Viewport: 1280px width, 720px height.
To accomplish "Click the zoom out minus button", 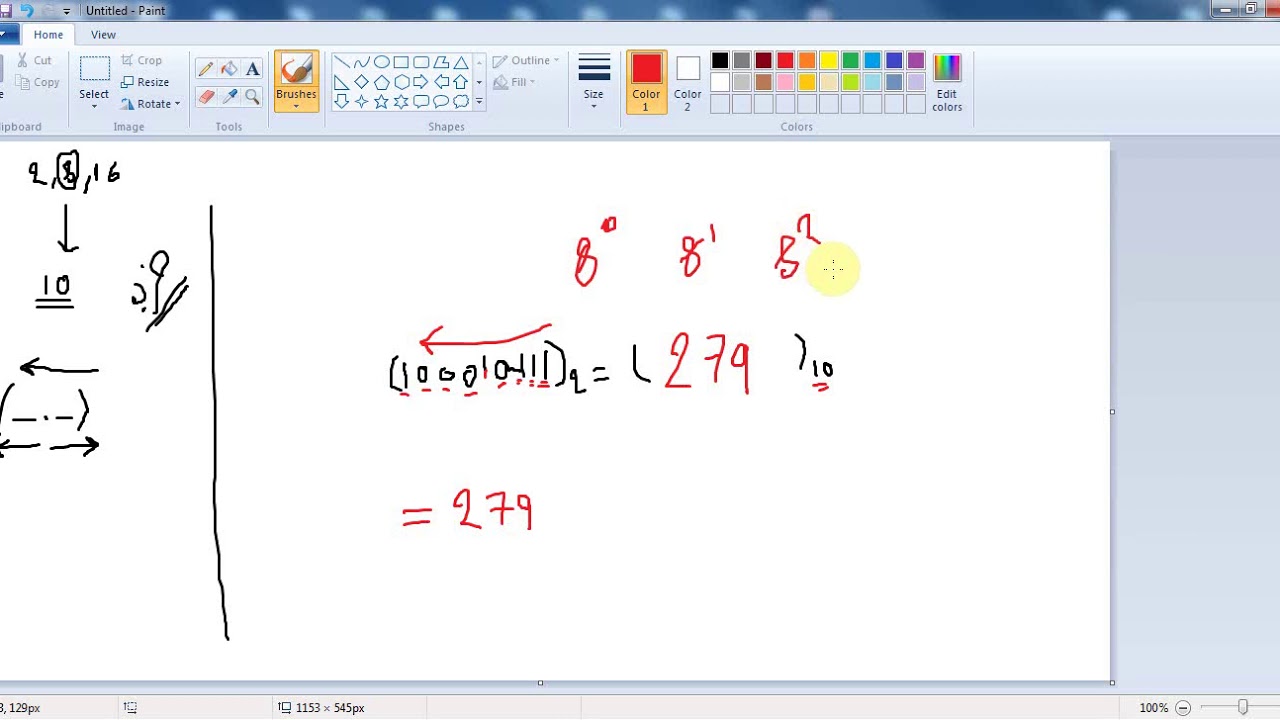I will 1183,707.
